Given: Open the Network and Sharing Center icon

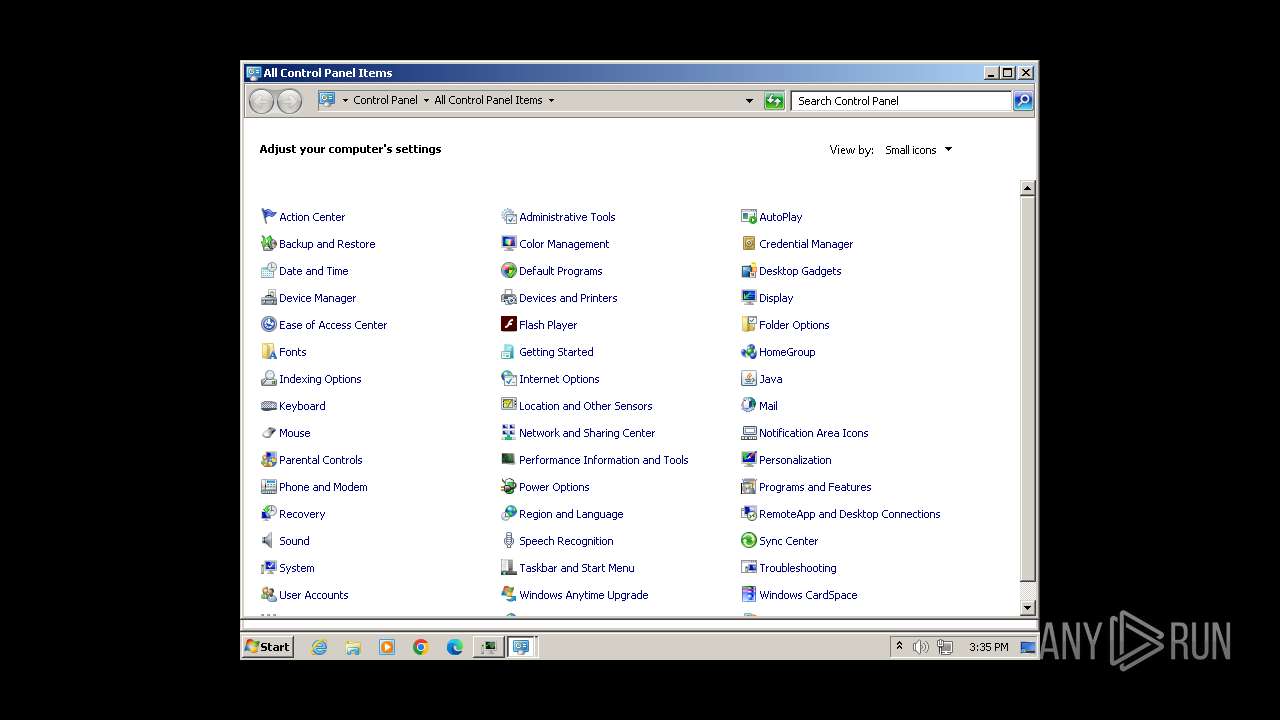Looking at the screenshot, I should [508, 432].
